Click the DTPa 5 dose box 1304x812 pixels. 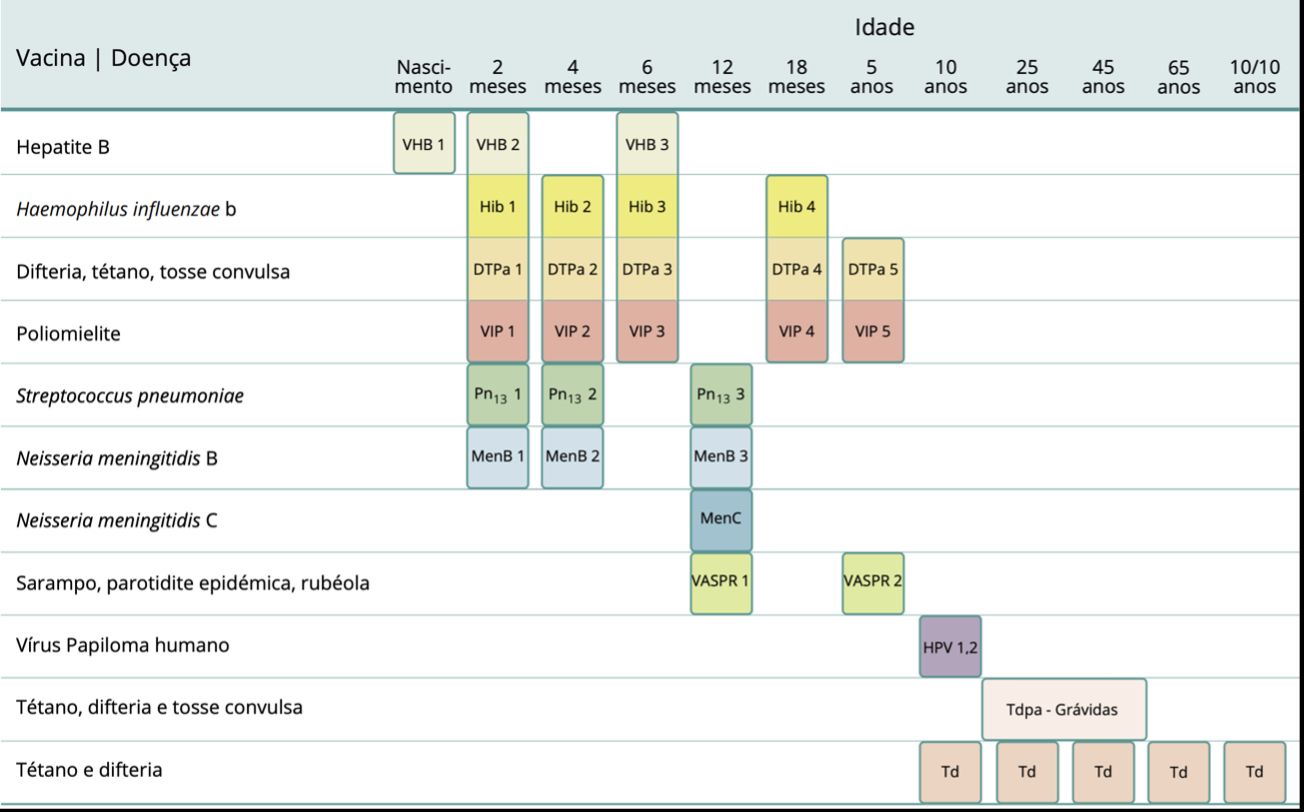click(872, 269)
